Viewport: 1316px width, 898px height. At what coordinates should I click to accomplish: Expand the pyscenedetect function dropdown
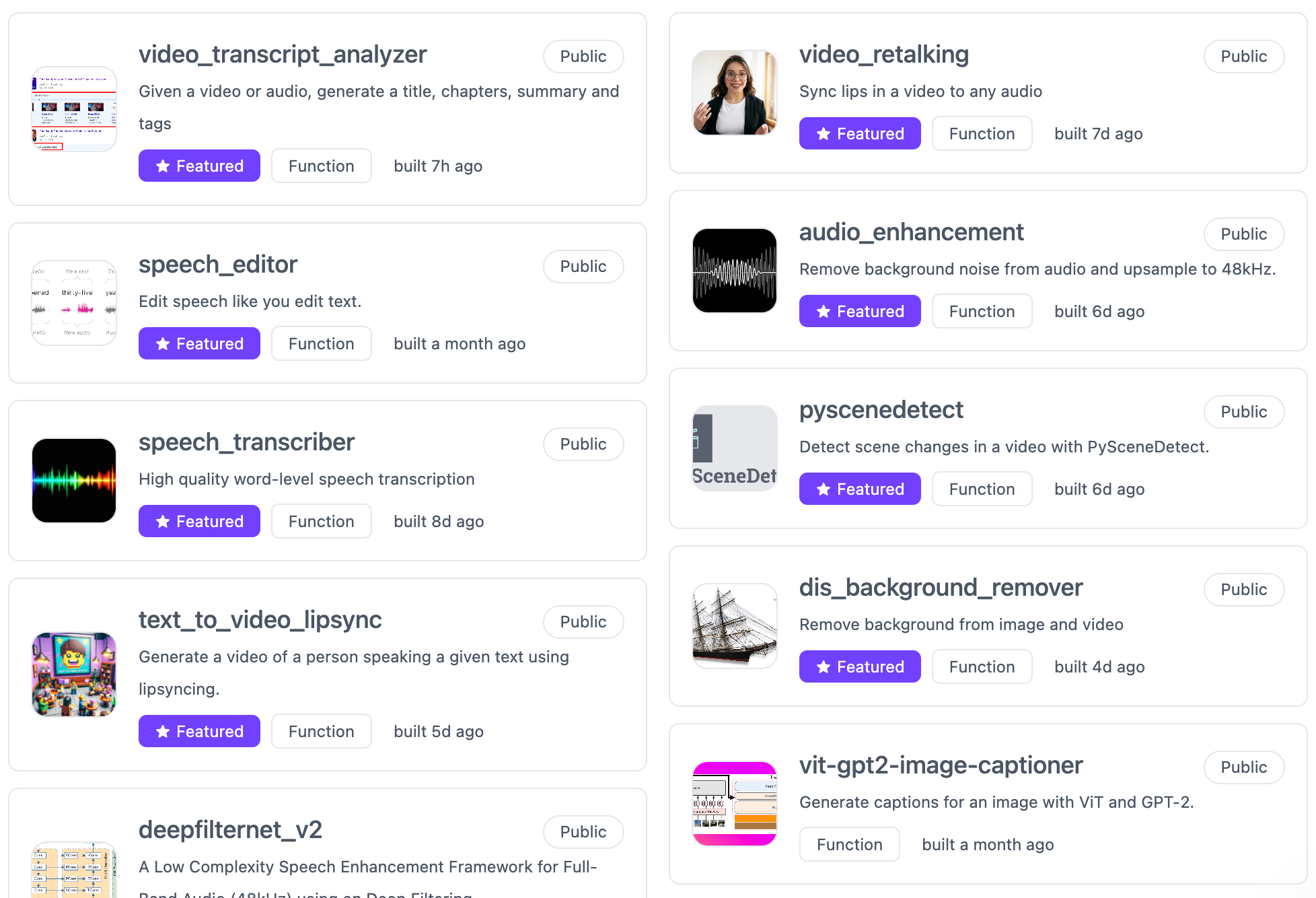pyautogui.click(x=981, y=489)
